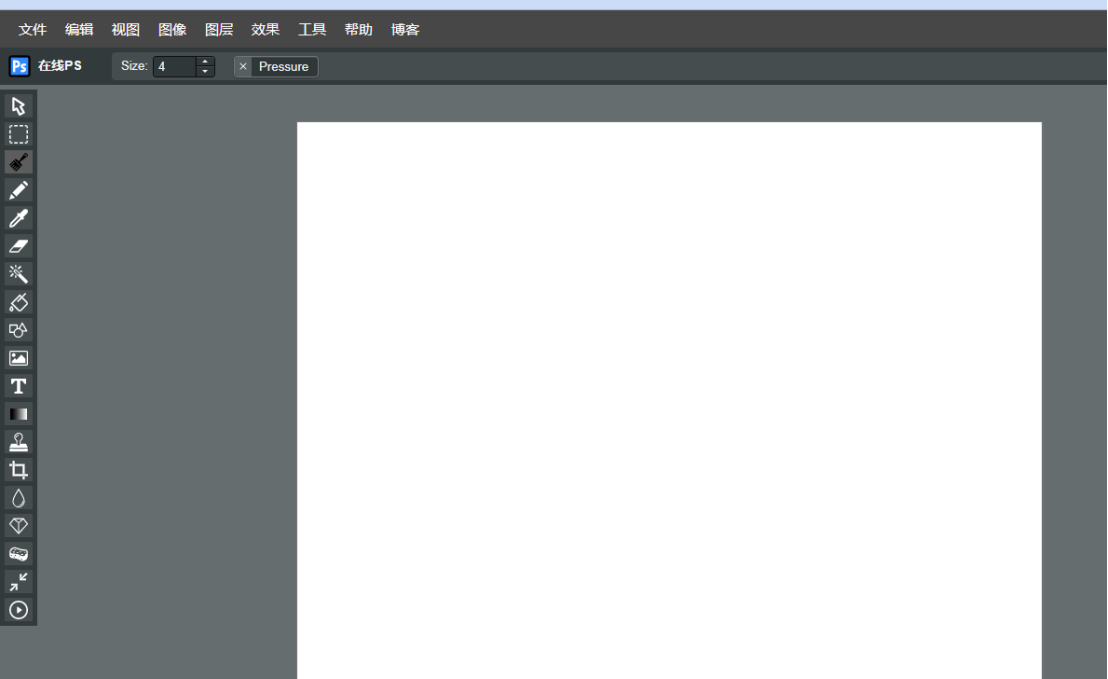Click inside the Size input field
This screenshot has width=1108, height=679.
(175, 66)
